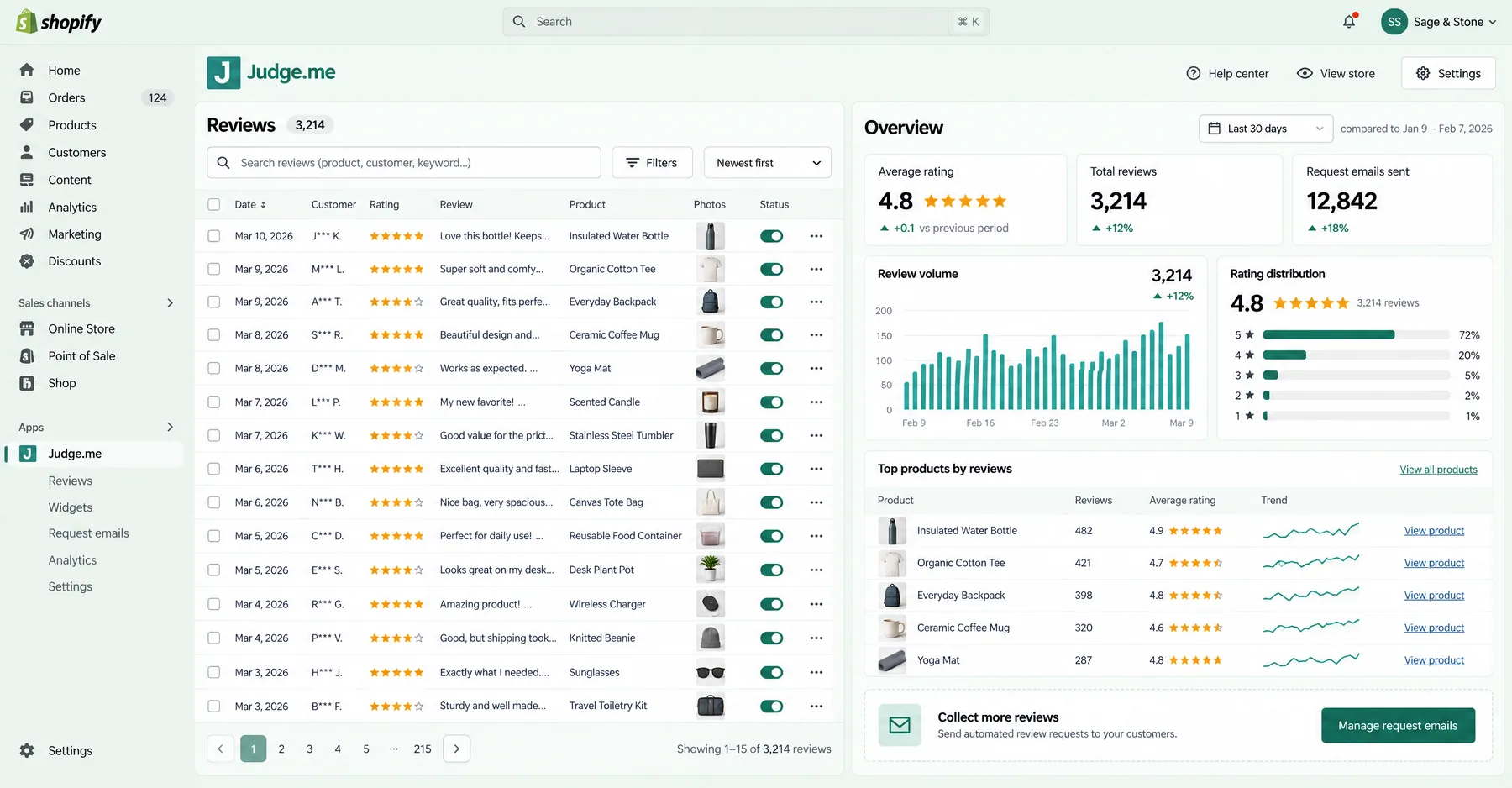Open Orders with 124 badge
The width and height of the screenshot is (1512, 788).
[x=95, y=97]
